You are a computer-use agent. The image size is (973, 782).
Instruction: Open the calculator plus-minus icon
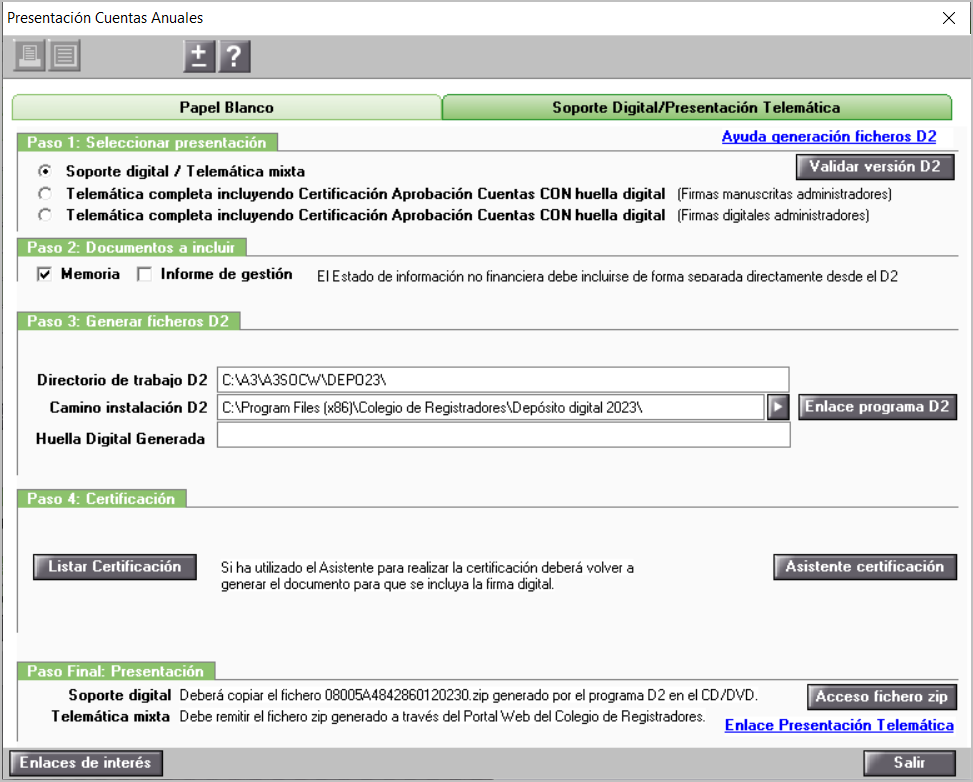(x=199, y=56)
